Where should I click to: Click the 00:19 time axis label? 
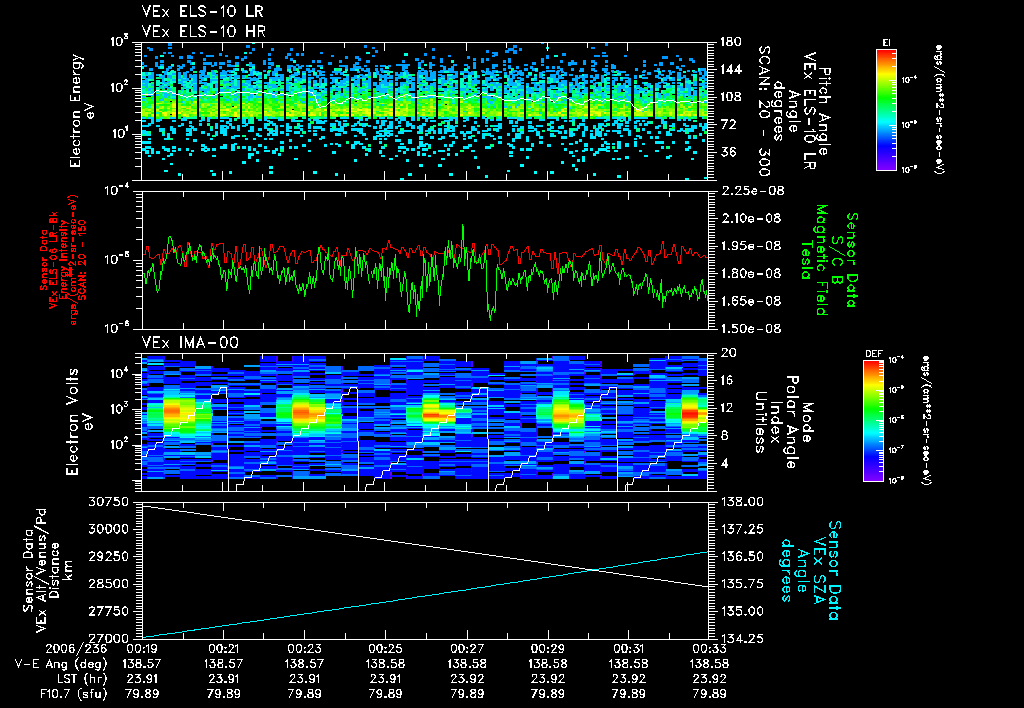pyautogui.click(x=142, y=650)
